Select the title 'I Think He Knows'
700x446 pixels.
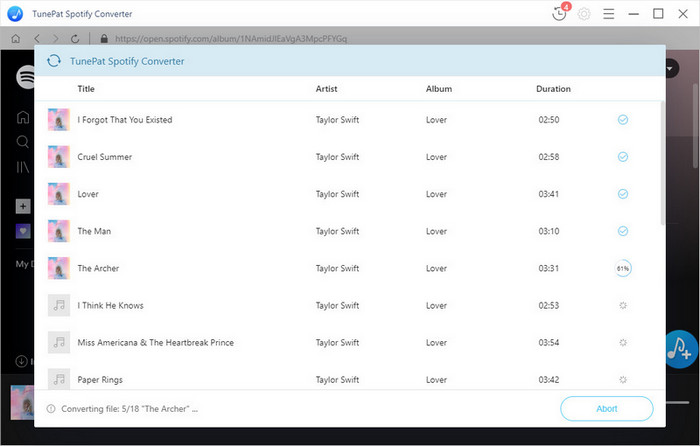(x=110, y=305)
